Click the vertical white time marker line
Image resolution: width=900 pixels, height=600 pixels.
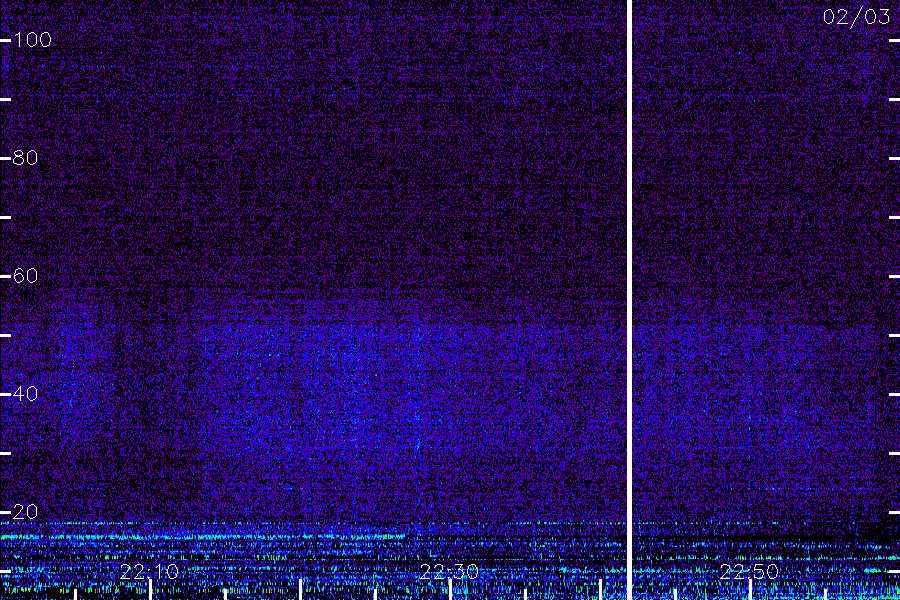(629, 300)
